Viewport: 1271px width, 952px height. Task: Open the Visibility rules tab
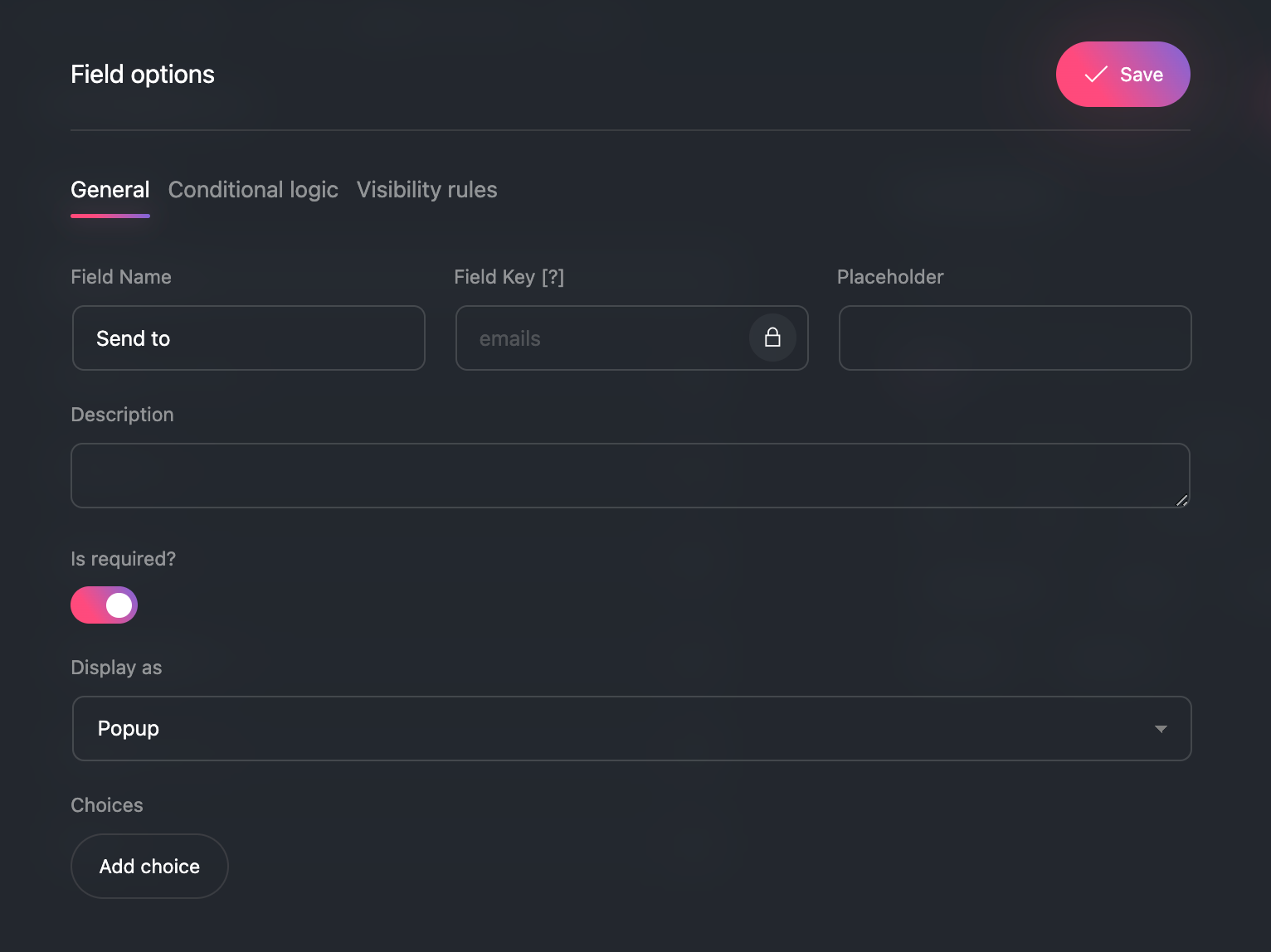[x=426, y=190]
